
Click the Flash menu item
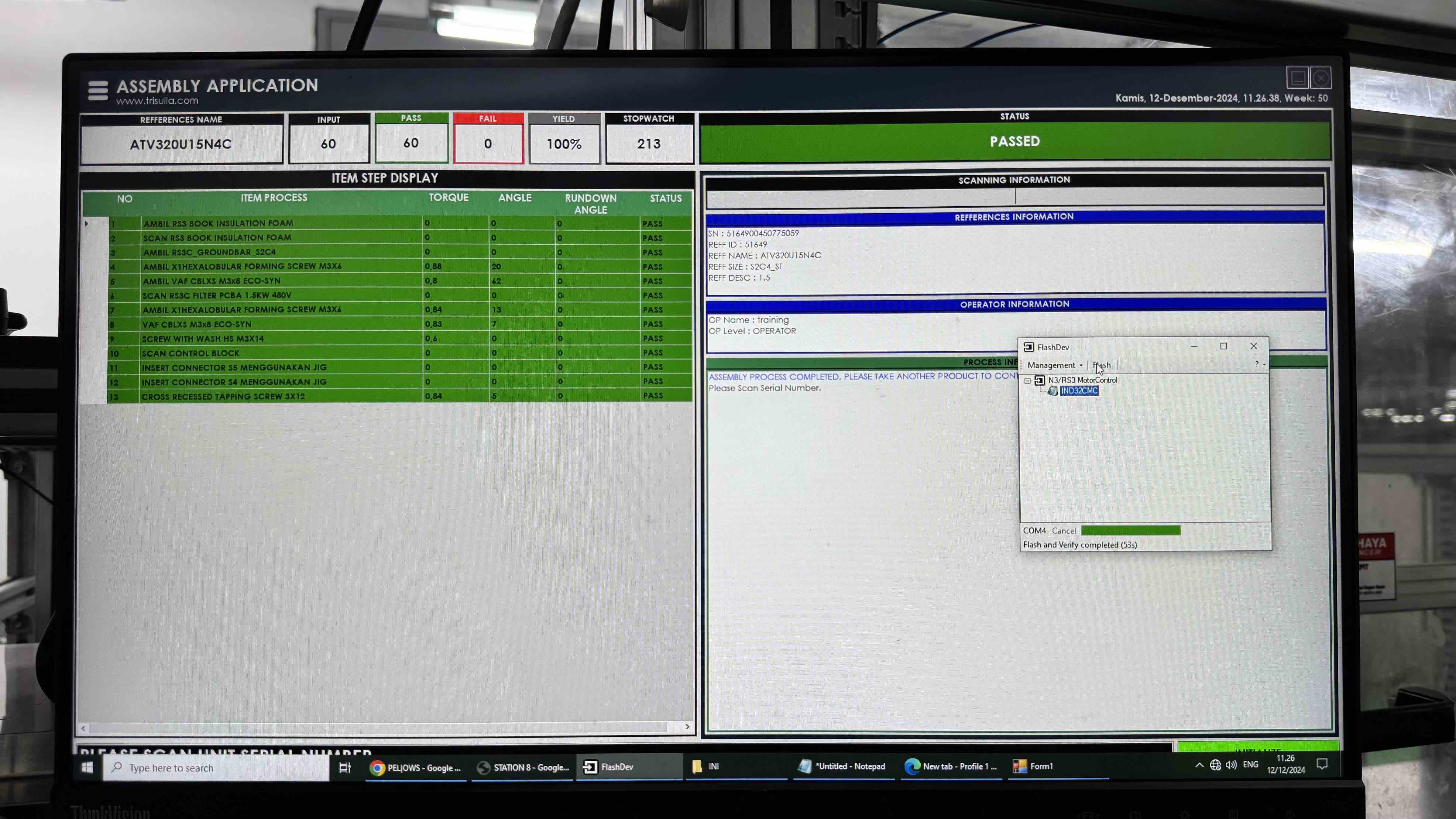click(1102, 365)
